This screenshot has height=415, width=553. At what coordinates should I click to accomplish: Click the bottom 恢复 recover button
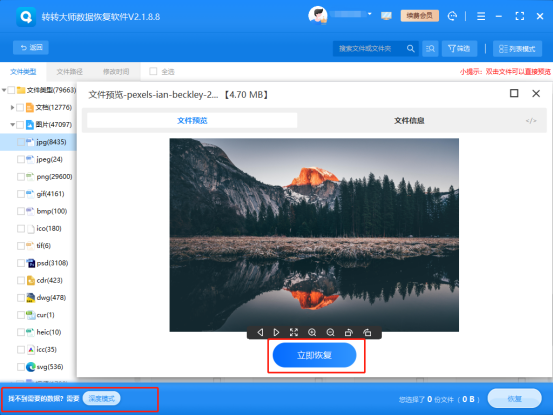[515, 398]
